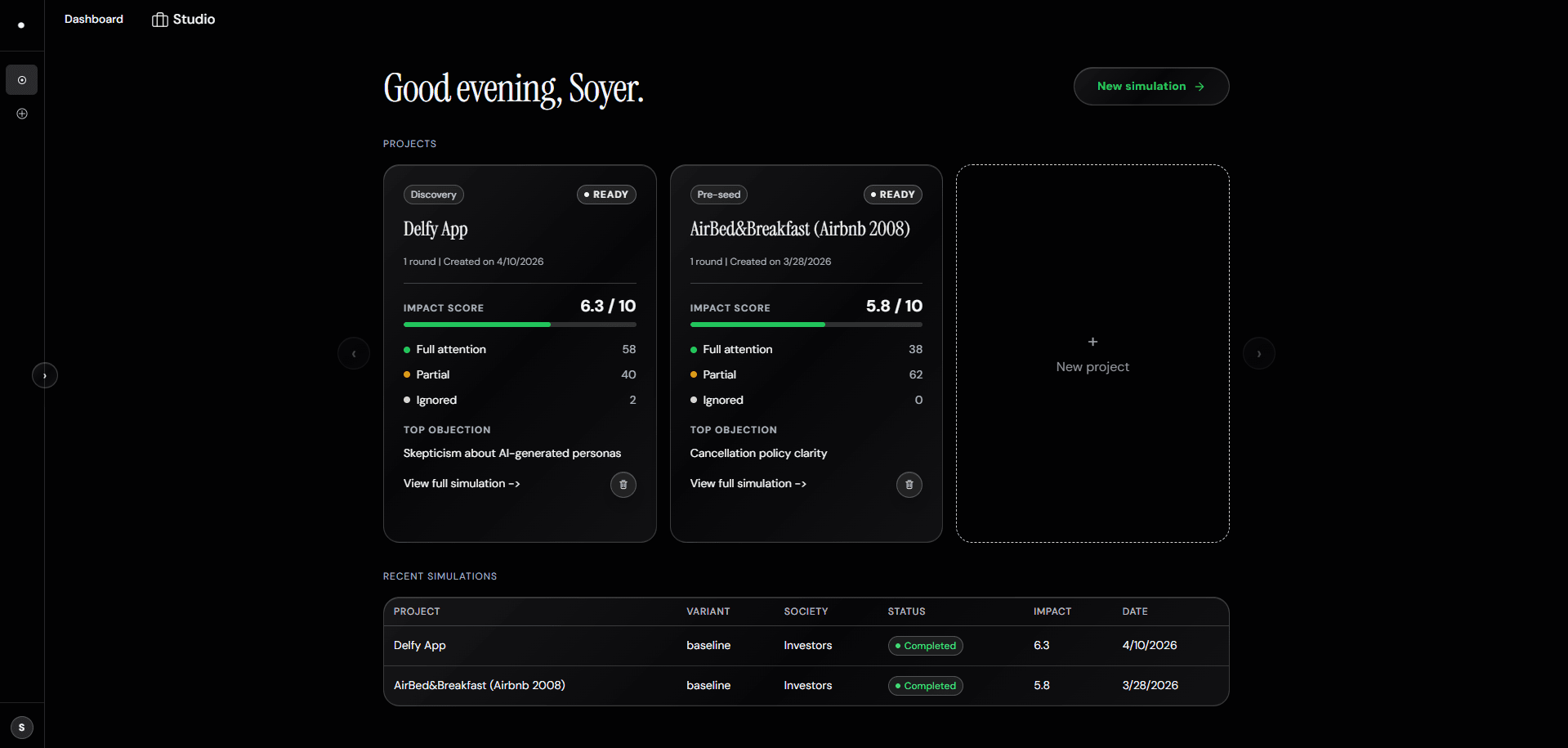This screenshot has height=748, width=1568.
Task: Open AirBed&Breakfast row in recent simulations
Action: pyautogui.click(x=480, y=685)
